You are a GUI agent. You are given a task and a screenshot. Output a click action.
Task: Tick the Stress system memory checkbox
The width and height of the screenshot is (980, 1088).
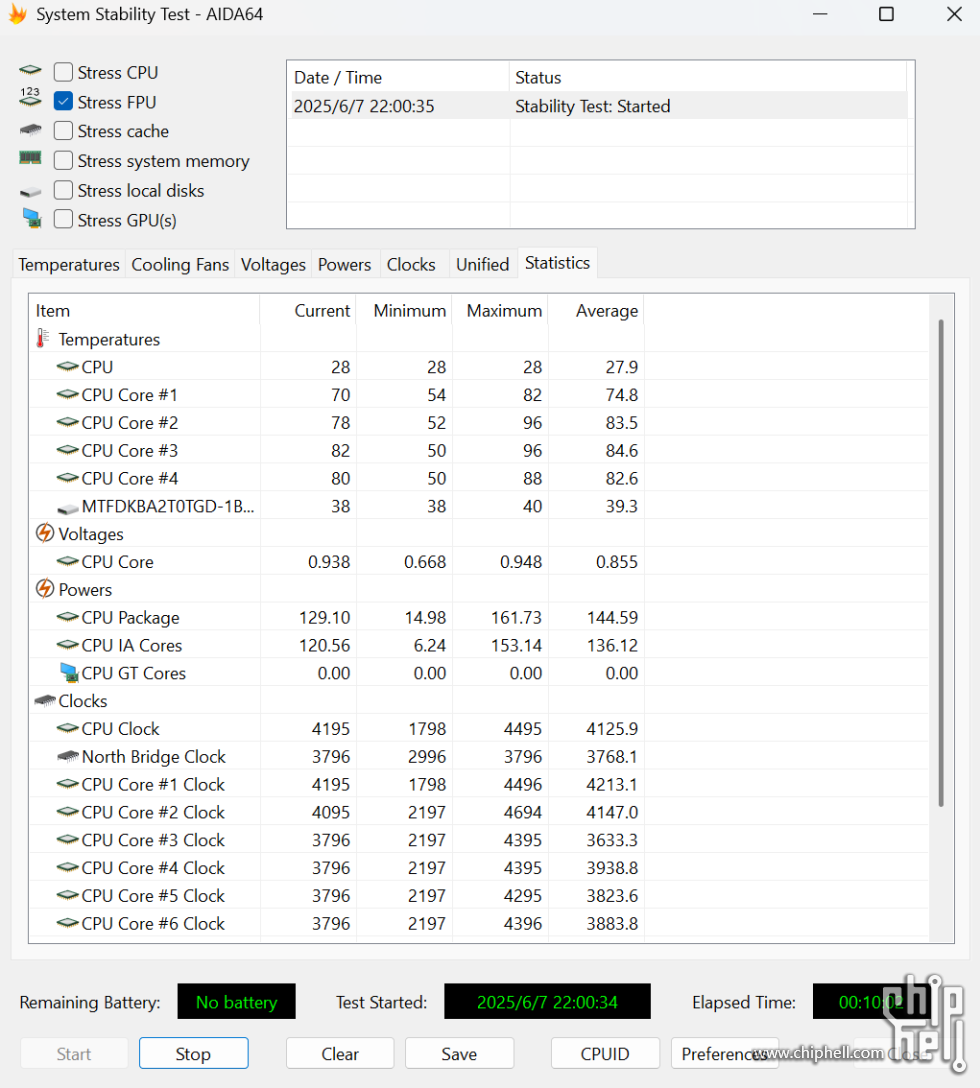[63, 160]
